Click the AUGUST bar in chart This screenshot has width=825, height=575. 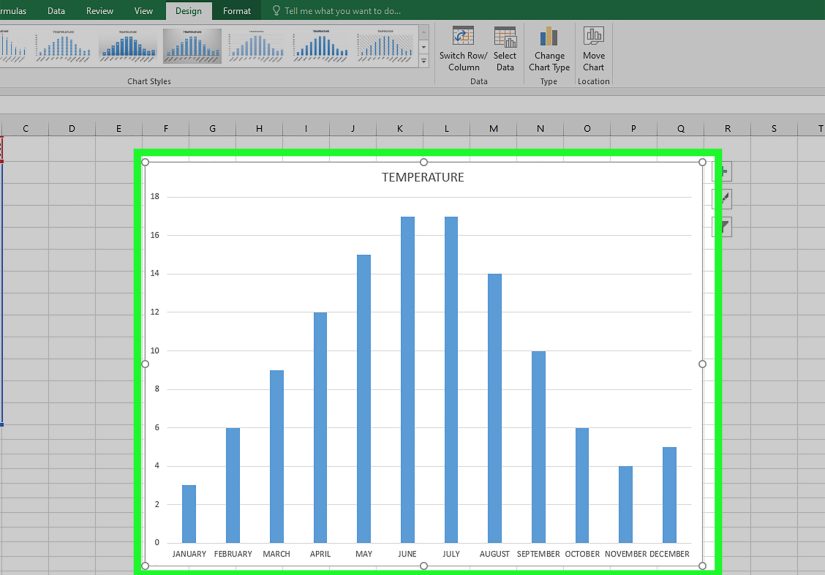point(495,408)
